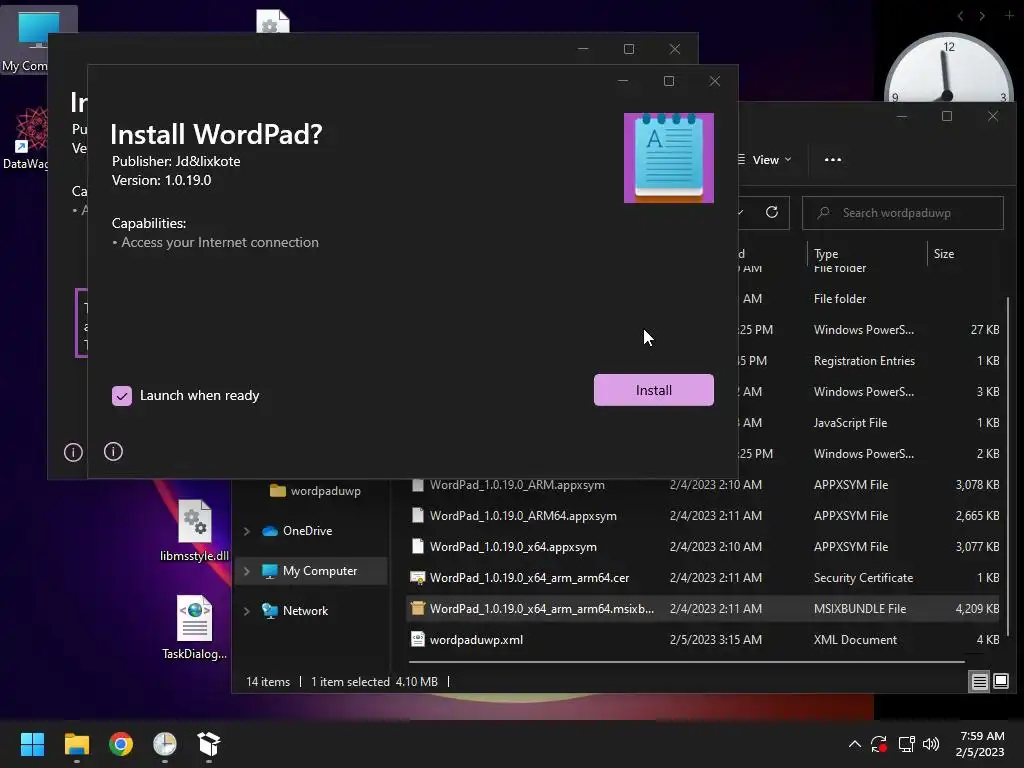The width and height of the screenshot is (1024, 768).
Task: Click the Explorer vertical scrollbar
Action: point(1009,466)
